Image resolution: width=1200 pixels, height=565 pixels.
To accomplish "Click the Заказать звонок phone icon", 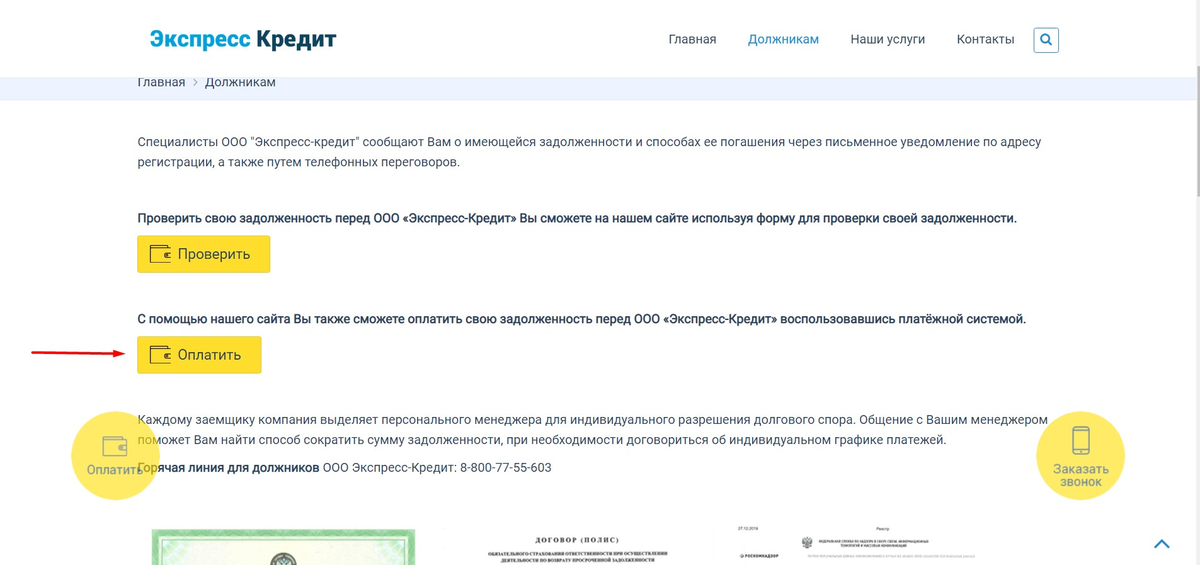I will (1080, 442).
